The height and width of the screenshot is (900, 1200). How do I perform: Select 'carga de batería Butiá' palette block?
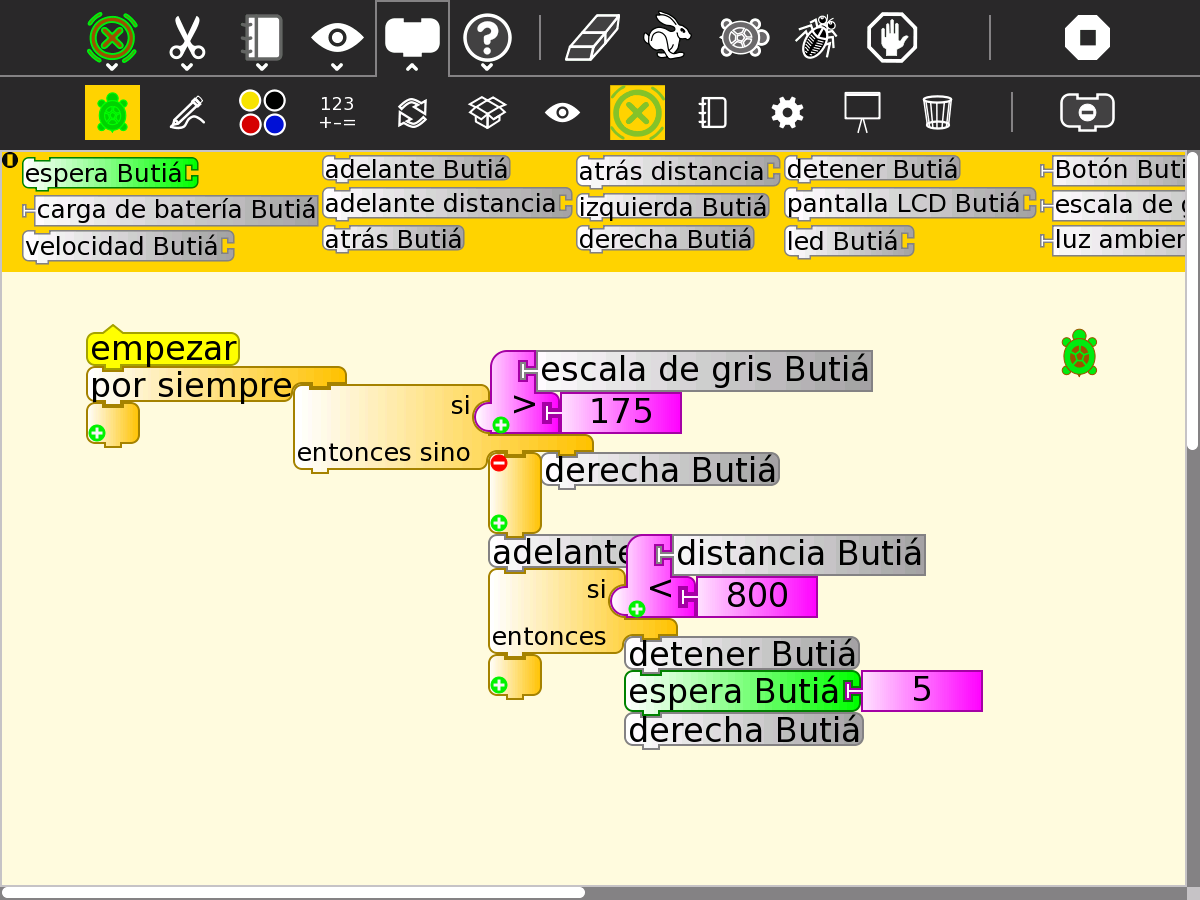[x=169, y=210]
